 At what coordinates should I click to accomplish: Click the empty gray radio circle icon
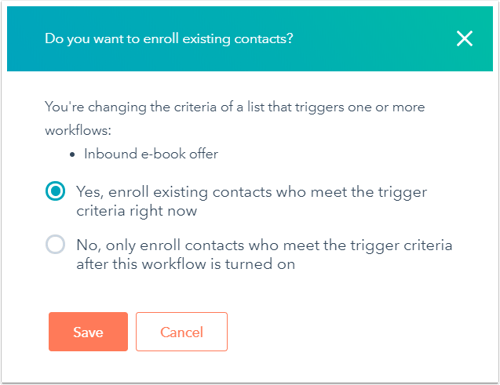click(55, 244)
